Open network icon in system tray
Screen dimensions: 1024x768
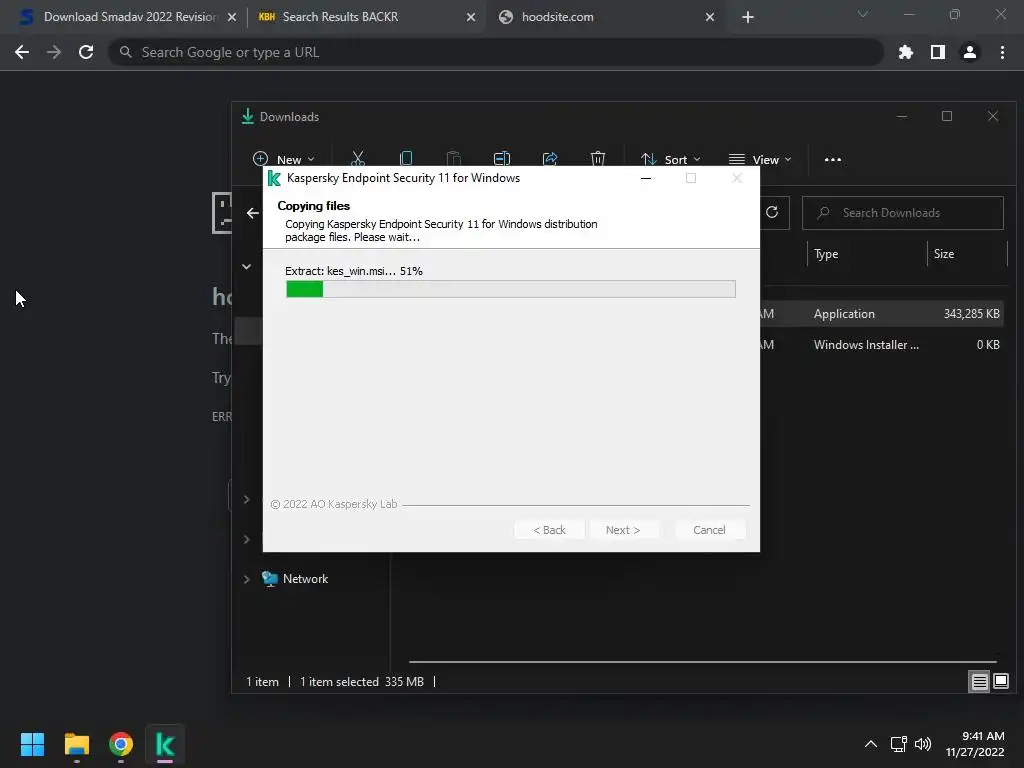pyautogui.click(x=899, y=744)
